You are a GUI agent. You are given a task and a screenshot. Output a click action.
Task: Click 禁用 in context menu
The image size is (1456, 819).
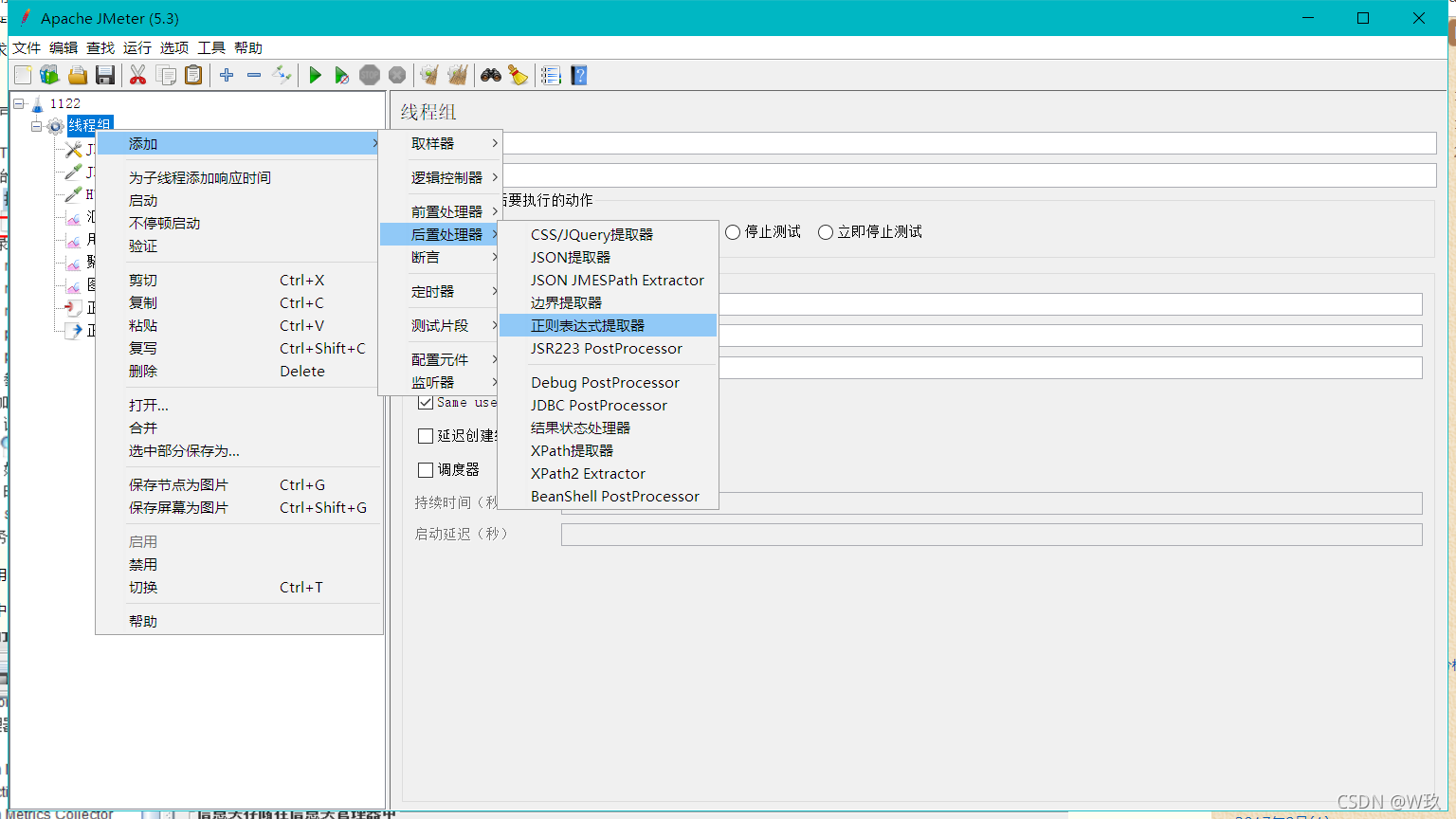[239, 564]
